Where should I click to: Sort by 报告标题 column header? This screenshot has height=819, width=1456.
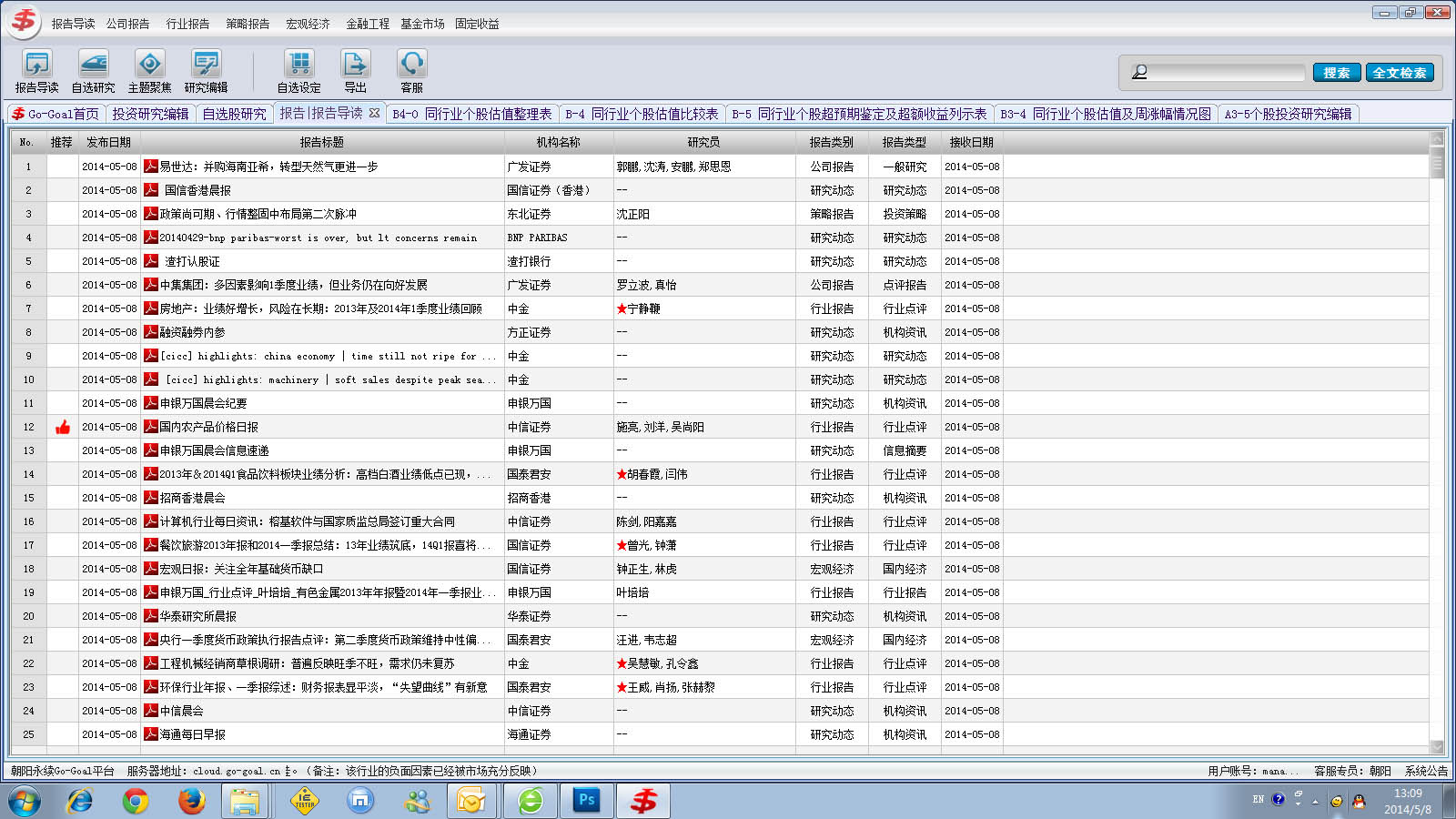pyautogui.click(x=321, y=142)
